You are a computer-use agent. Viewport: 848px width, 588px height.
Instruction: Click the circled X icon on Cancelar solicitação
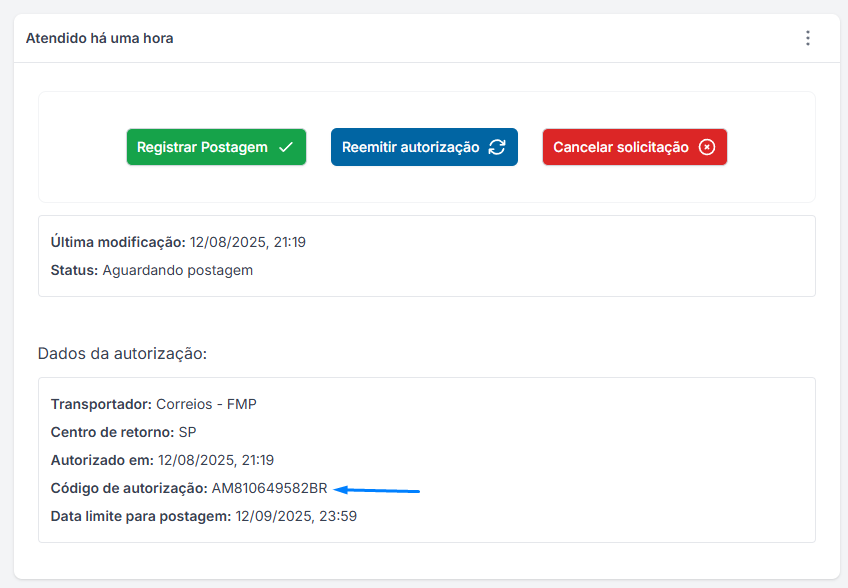coord(707,147)
